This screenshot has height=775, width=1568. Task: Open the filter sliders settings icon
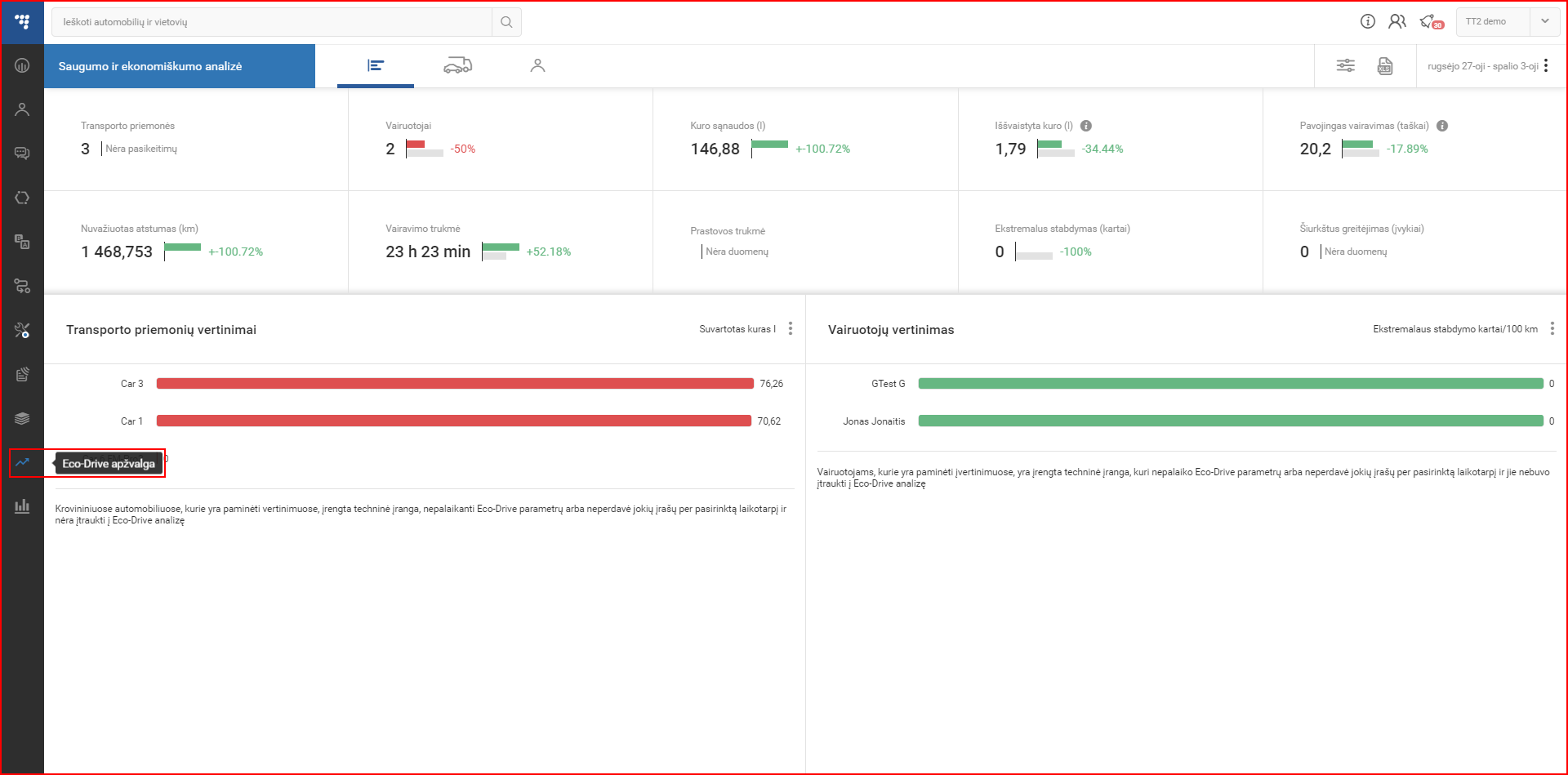[x=1345, y=65]
